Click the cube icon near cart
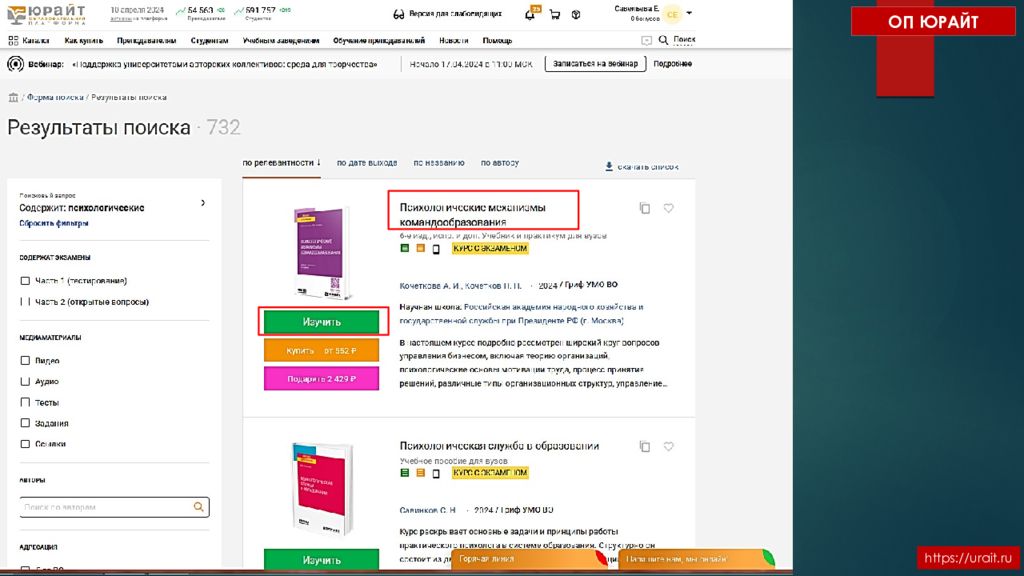1024x576 pixels. coord(576,14)
